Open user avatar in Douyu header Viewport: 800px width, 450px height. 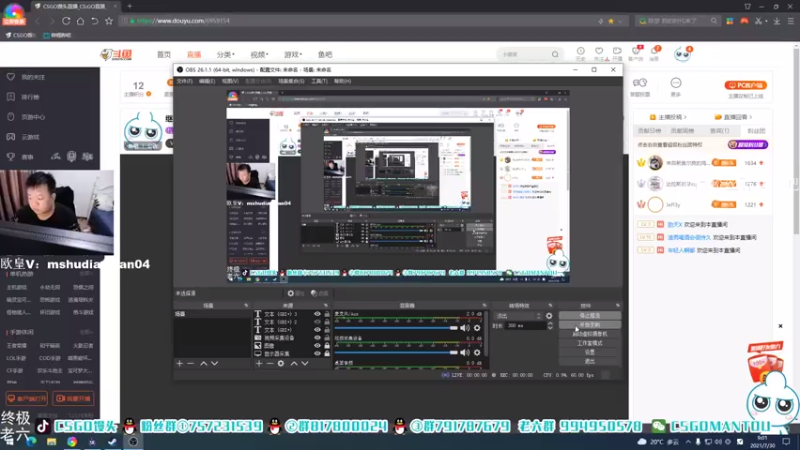pyautogui.click(x=682, y=54)
